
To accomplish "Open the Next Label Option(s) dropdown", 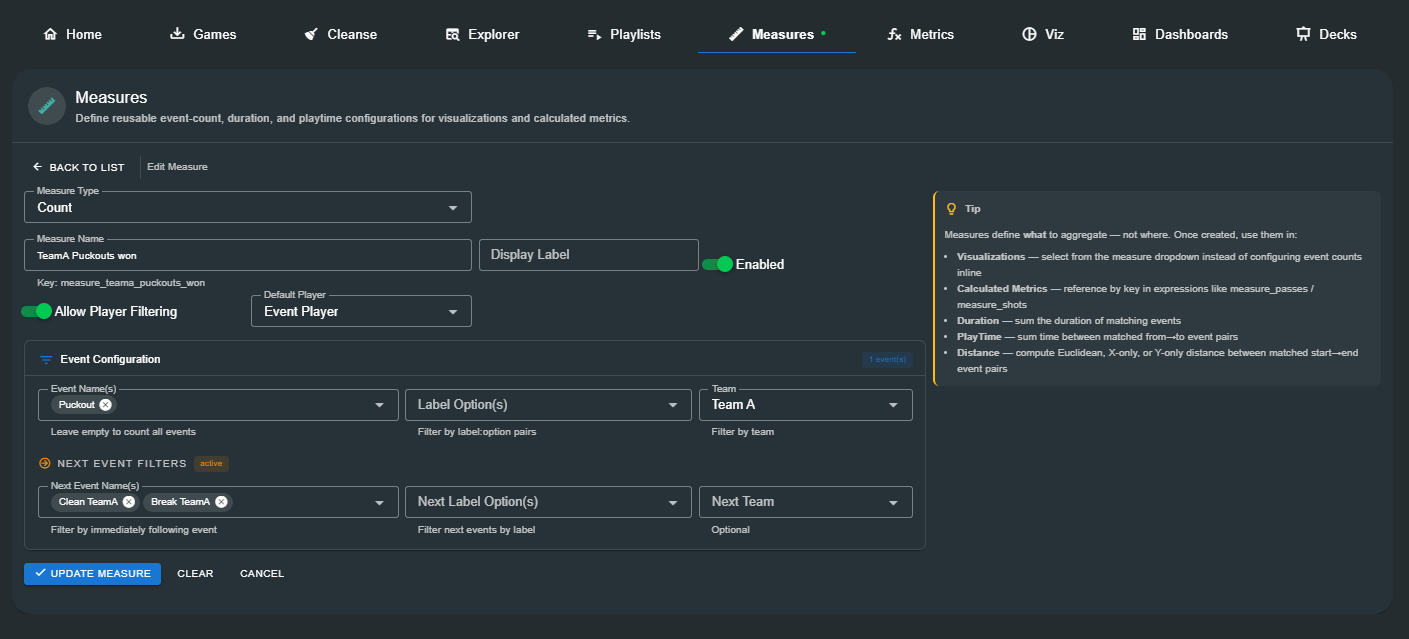I will 548,502.
